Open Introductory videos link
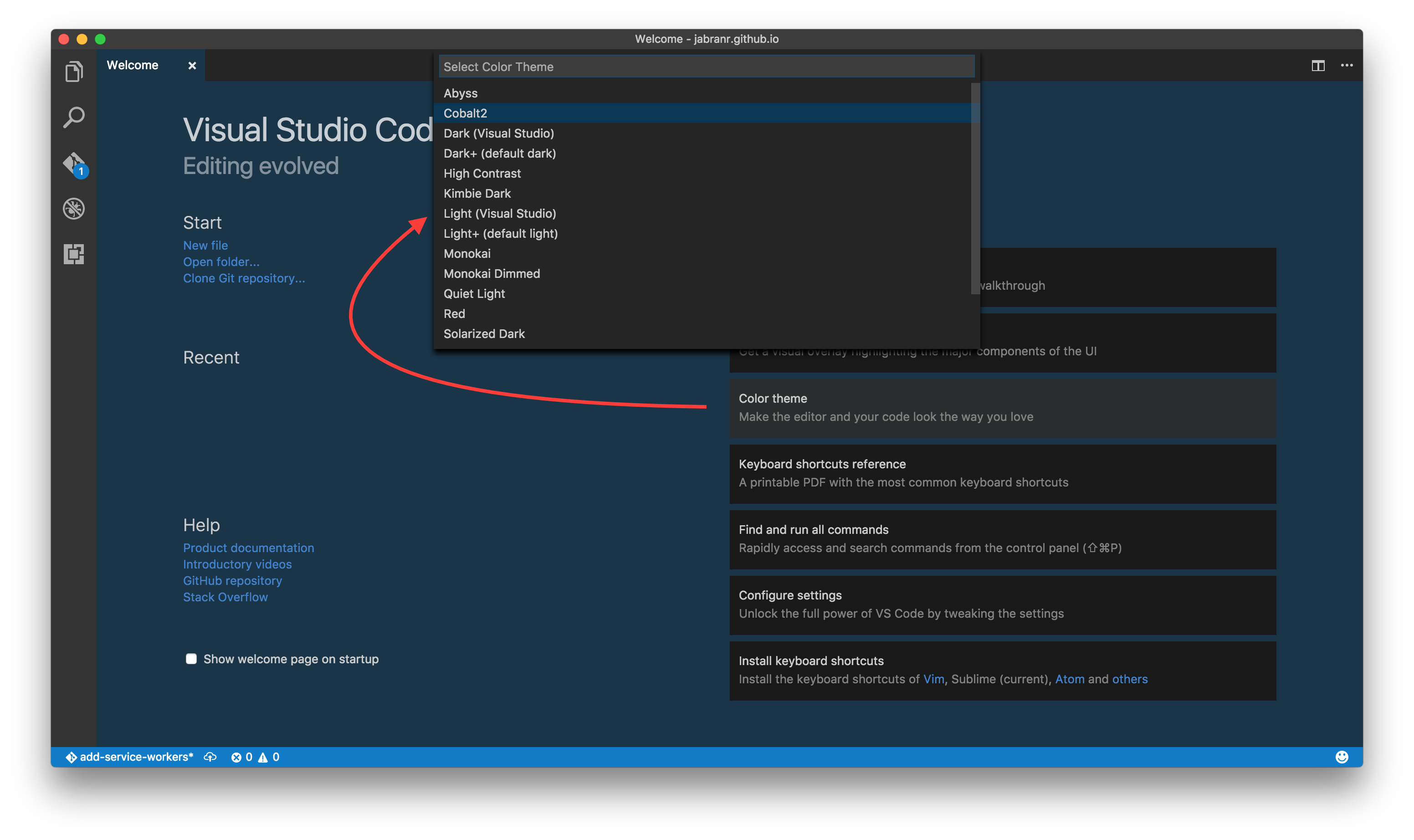 pyautogui.click(x=237, y=564)
